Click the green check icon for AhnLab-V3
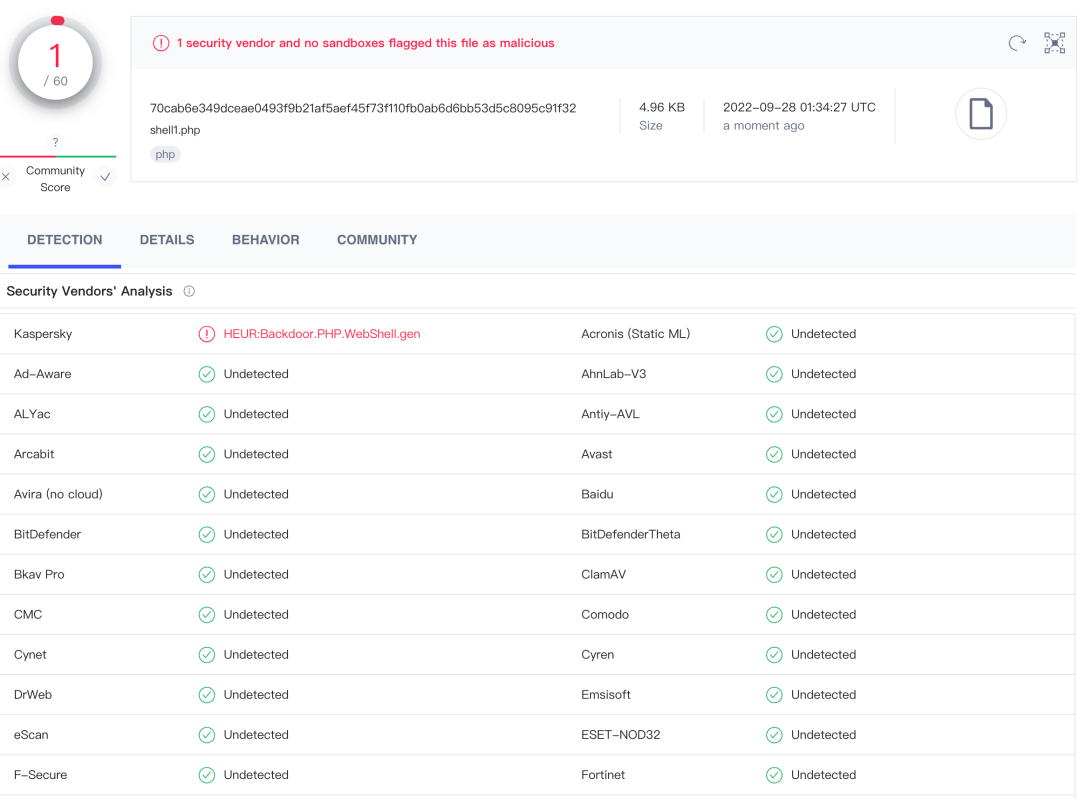The height and width of the screenshot is (799, 1080). pyautogui.click(x=774, y=374)
